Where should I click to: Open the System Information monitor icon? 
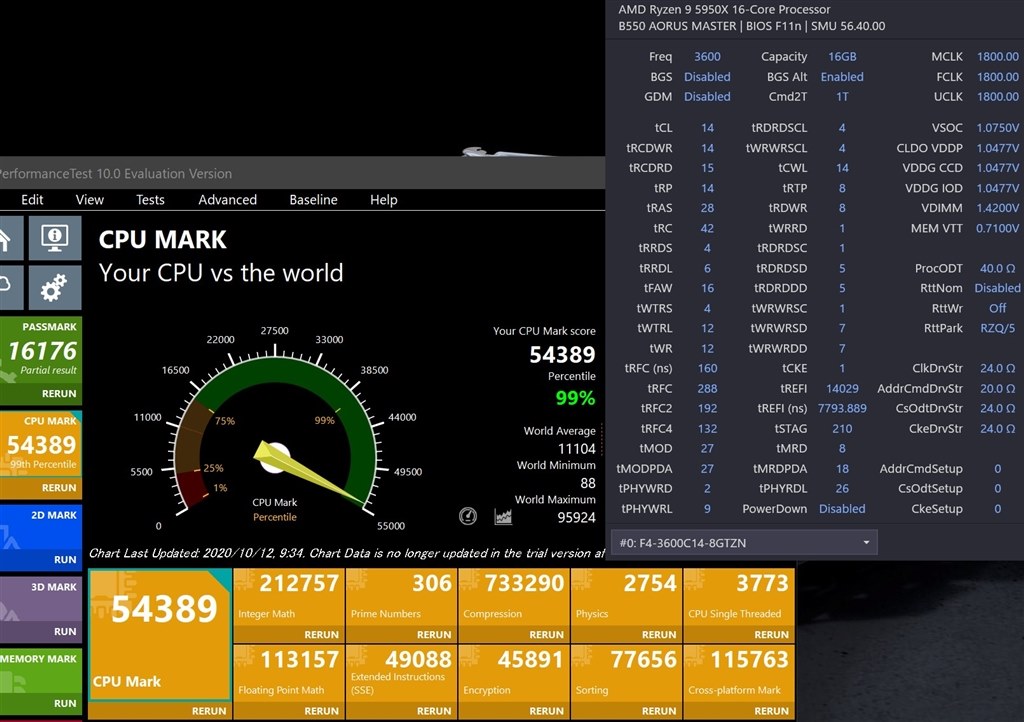tap(55, 238)
